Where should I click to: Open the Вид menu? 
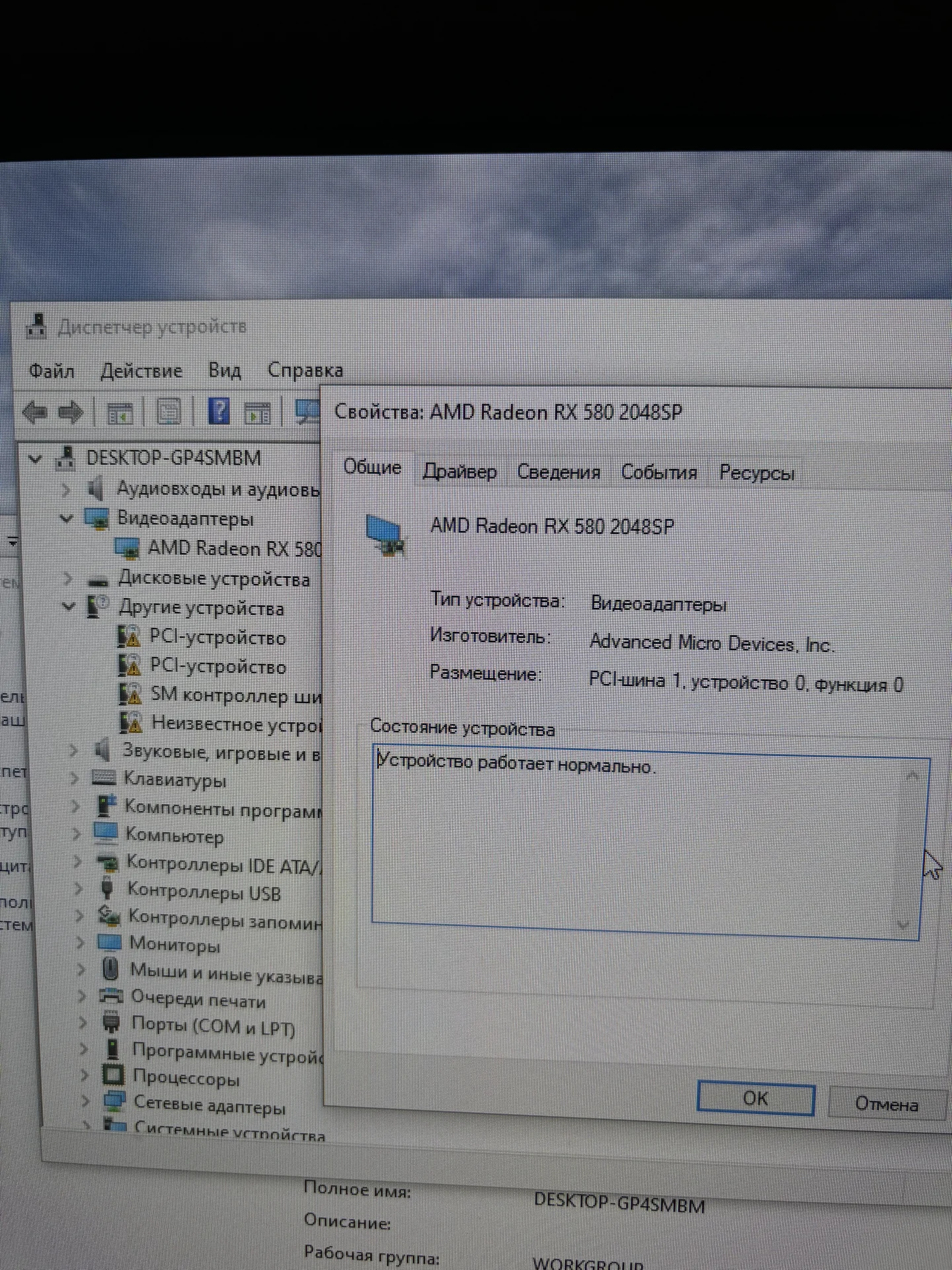click(225, 370)
